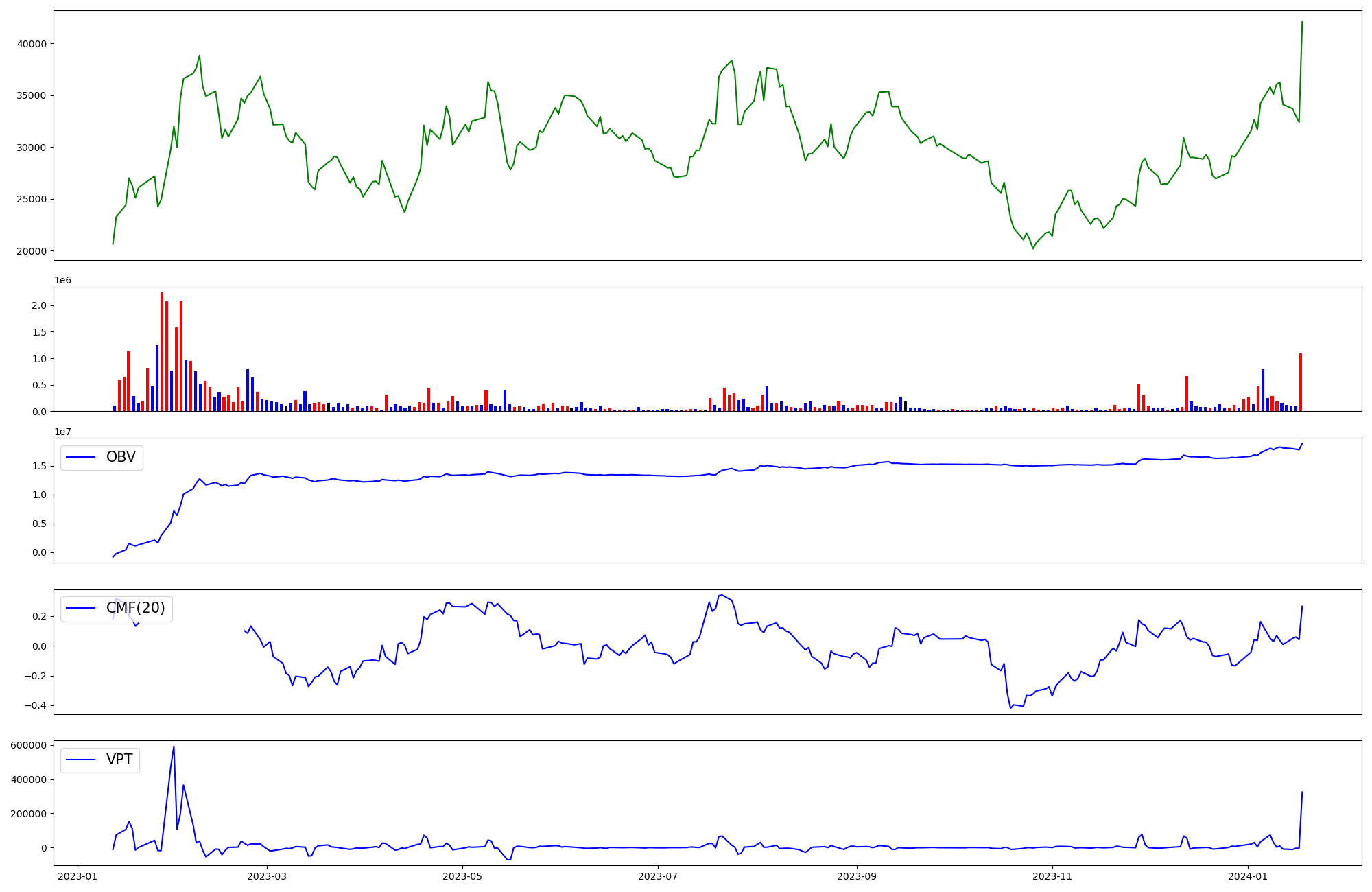1372x892 pixels.
Task: Click the 1e6 exponent label above volume chart
Action: 62,281
